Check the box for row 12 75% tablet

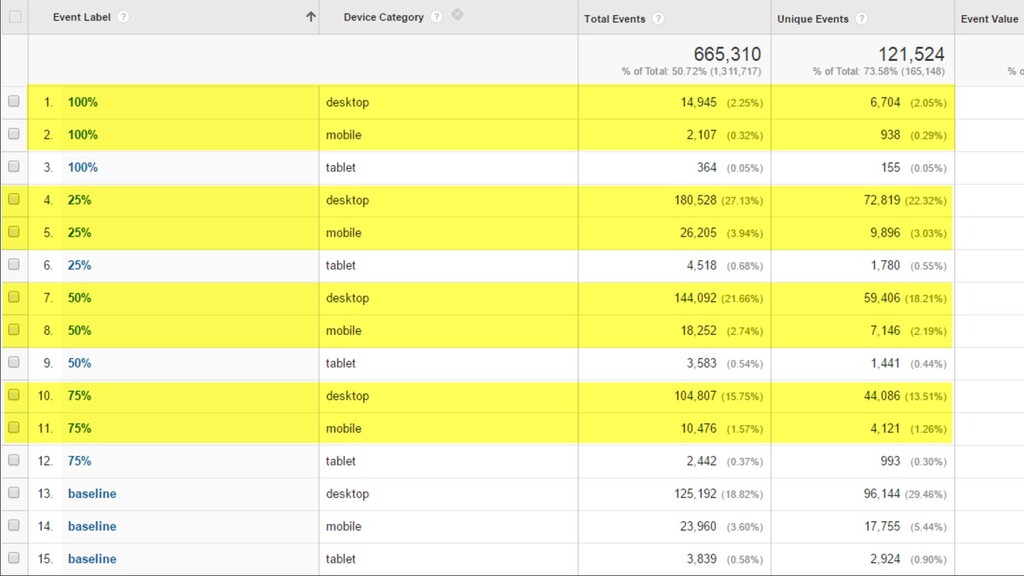[x=14, y=460]
